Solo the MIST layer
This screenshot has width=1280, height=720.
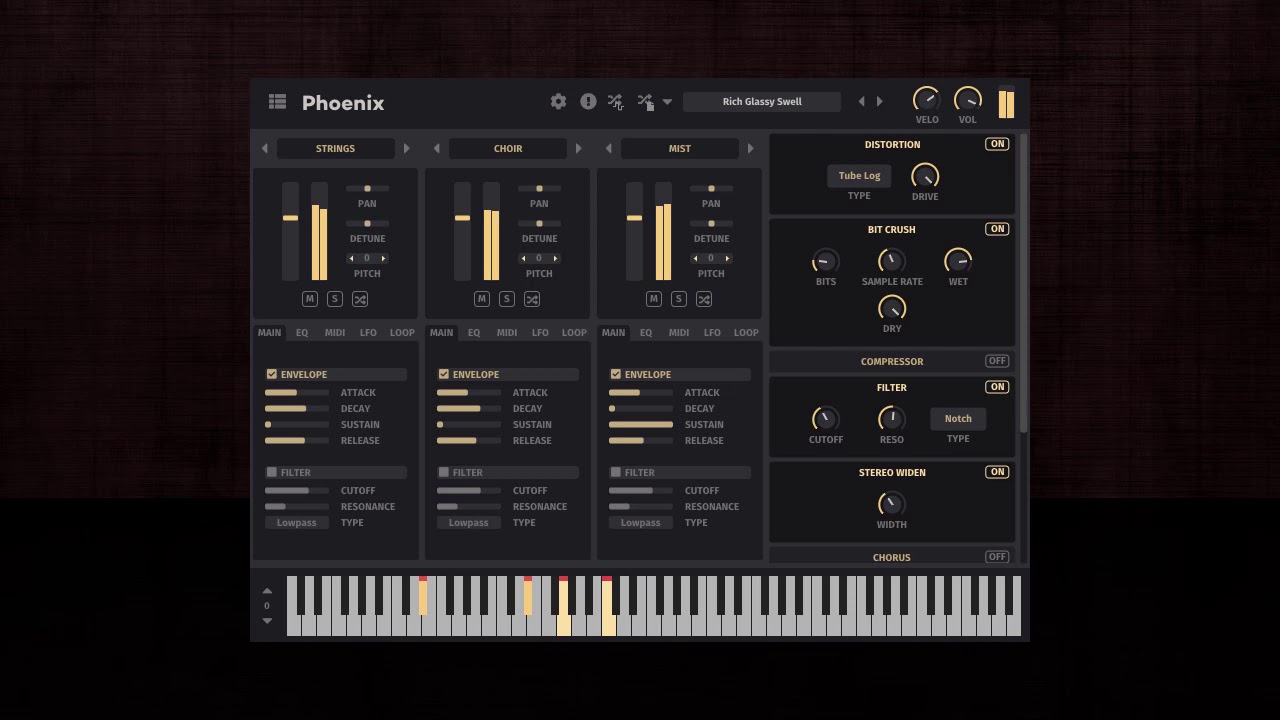click(x=678, y=299)
